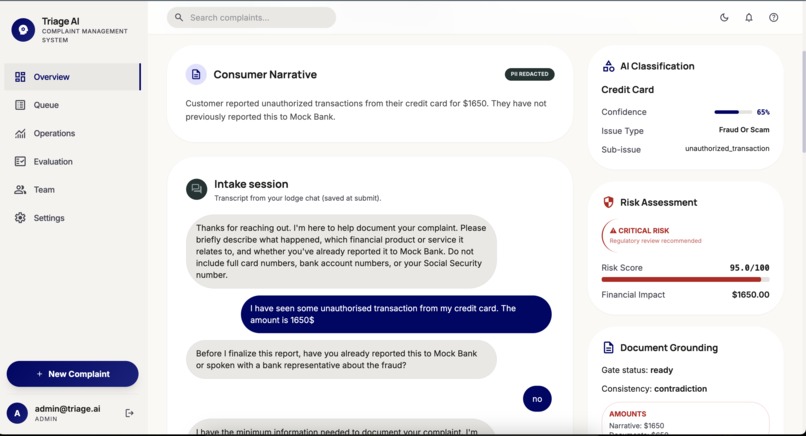Click the 'Fraud Or Scam' issue type value
Image resolution: width=806 pixels, height=436 pixels.
(744, 130)
